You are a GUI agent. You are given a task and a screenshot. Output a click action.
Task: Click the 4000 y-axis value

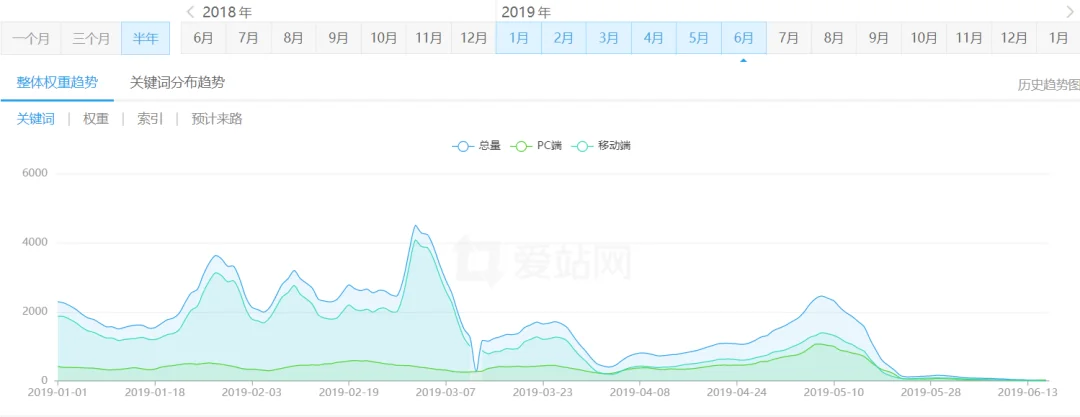pyautogui.click(x=35, y=243)
